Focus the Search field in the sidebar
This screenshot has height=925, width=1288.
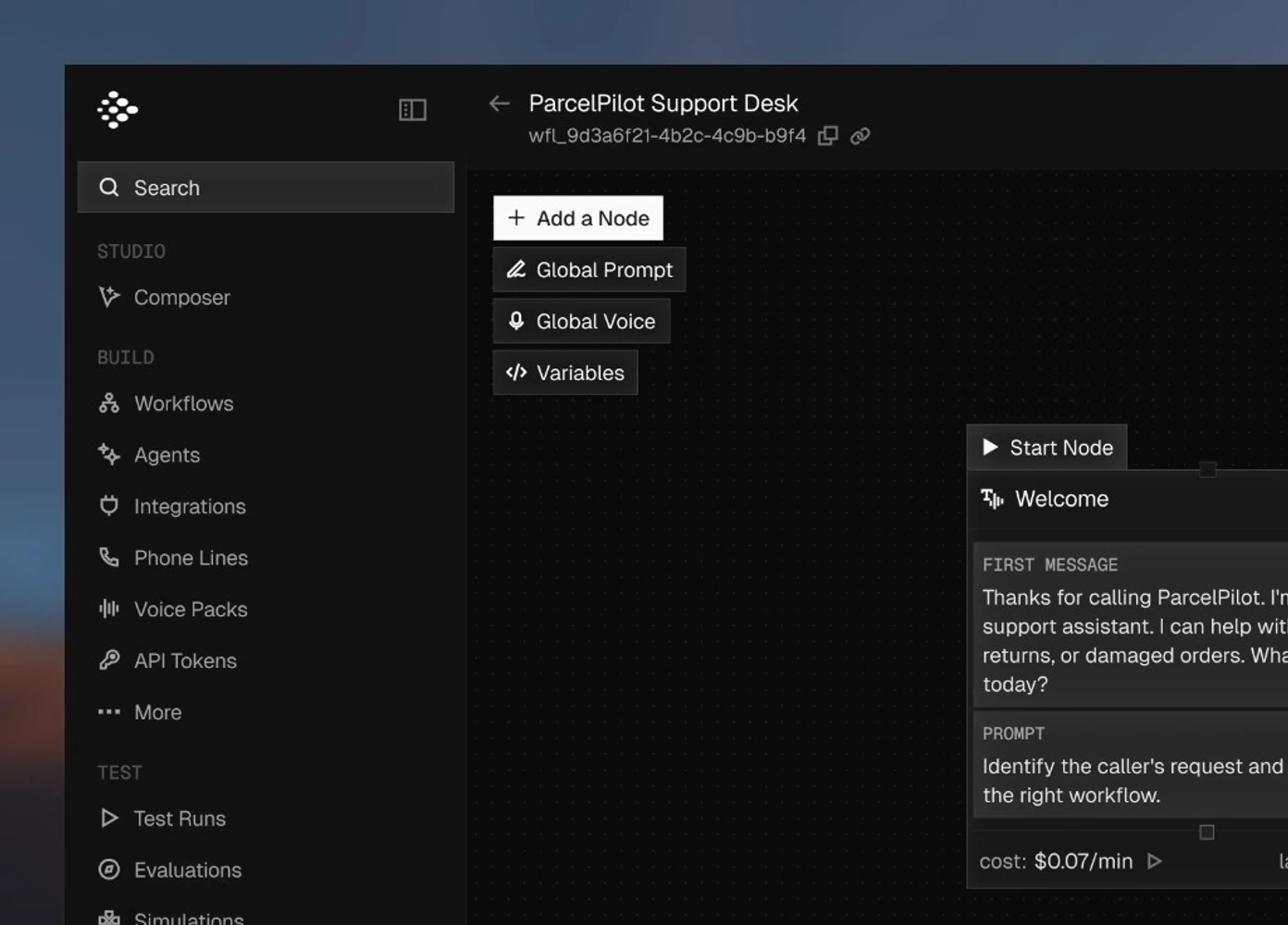[x=266, y=188]
